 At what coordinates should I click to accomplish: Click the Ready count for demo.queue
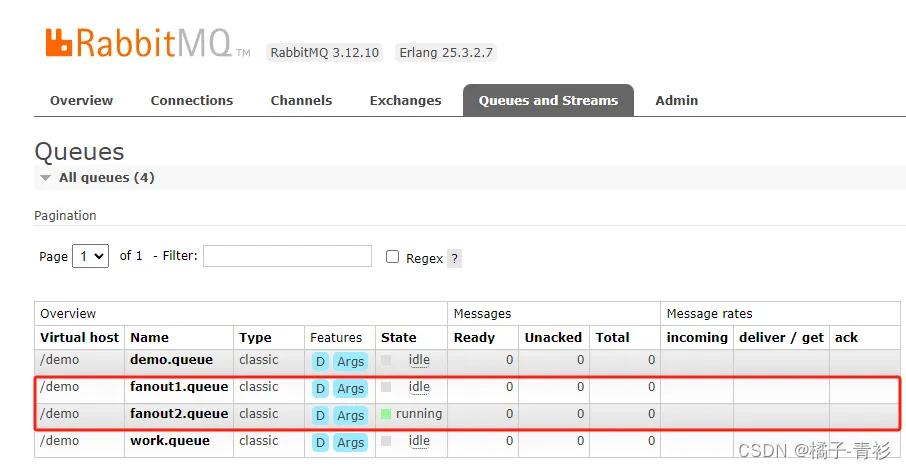pos(510,360)
